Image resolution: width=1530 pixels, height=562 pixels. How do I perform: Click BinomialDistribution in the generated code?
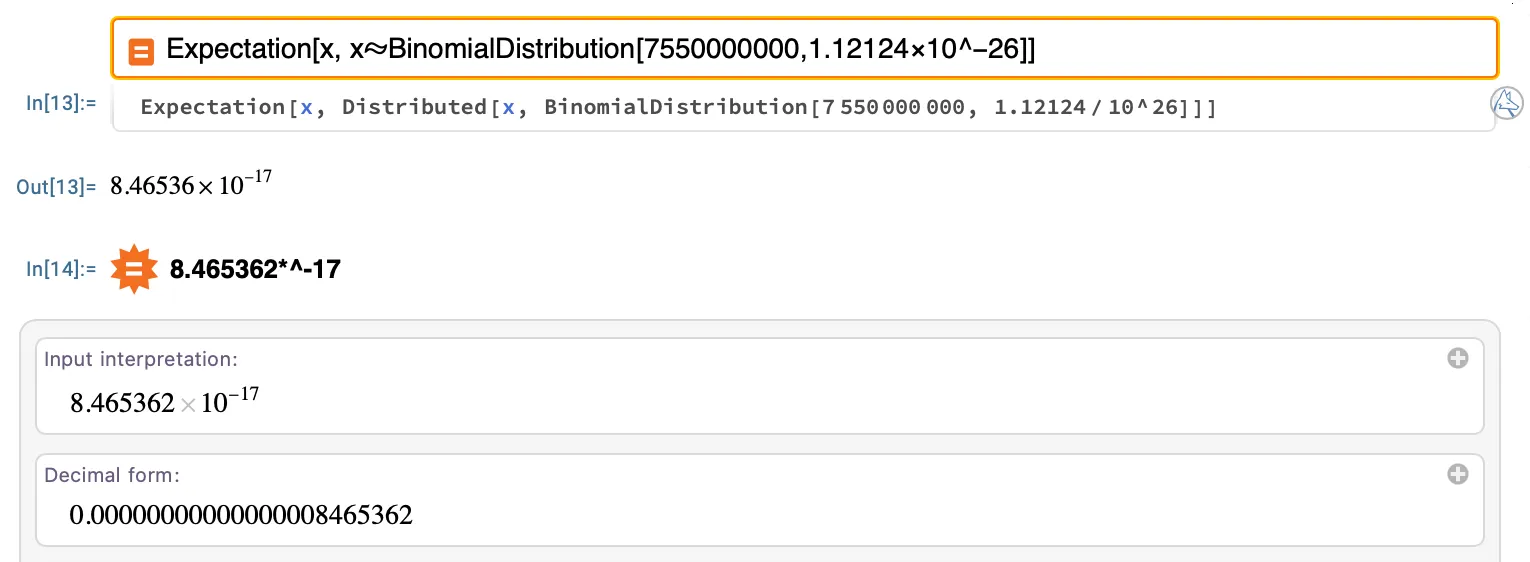click(673, 108)
